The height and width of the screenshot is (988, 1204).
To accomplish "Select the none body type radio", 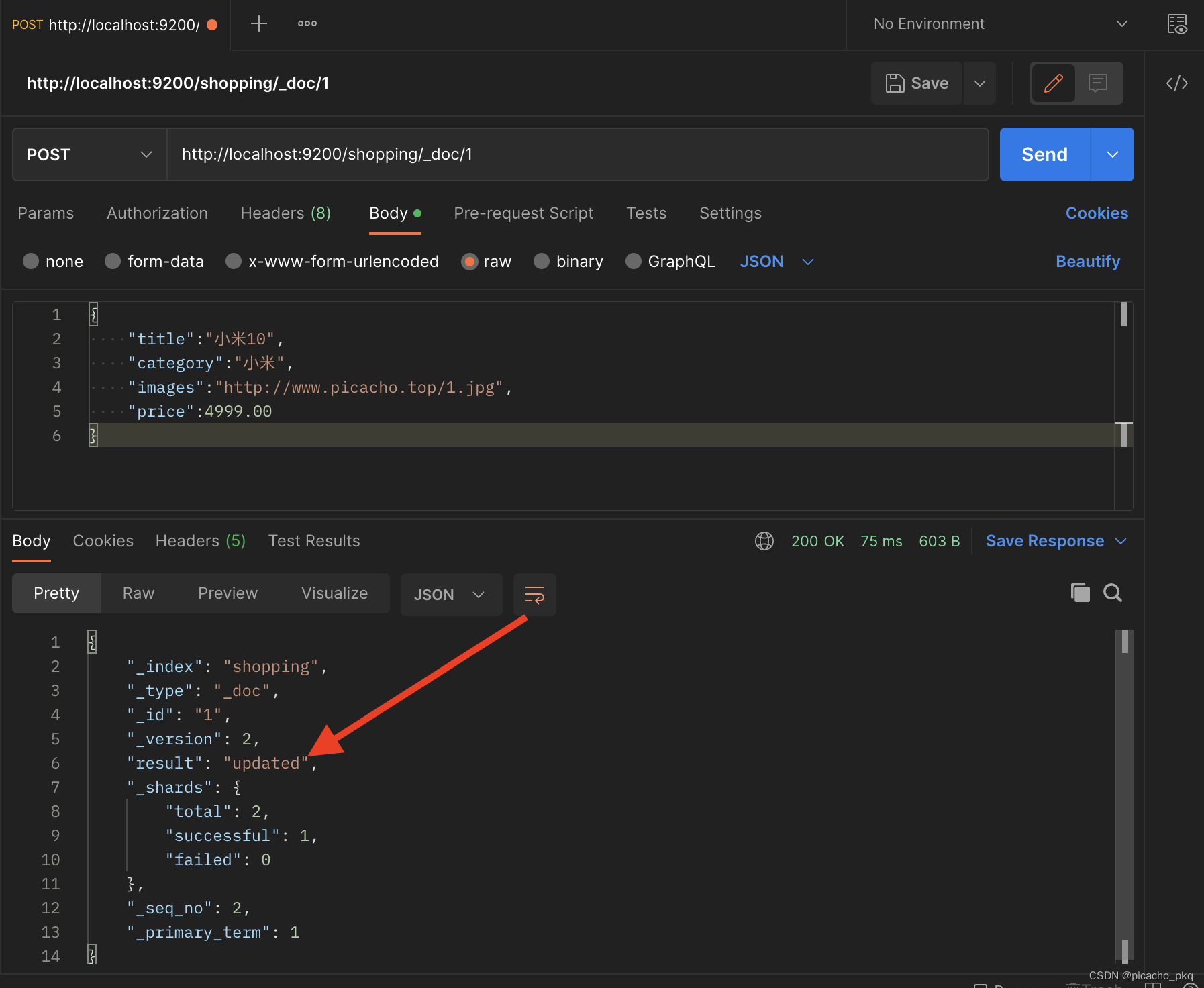I will click(x=31, y=261).
